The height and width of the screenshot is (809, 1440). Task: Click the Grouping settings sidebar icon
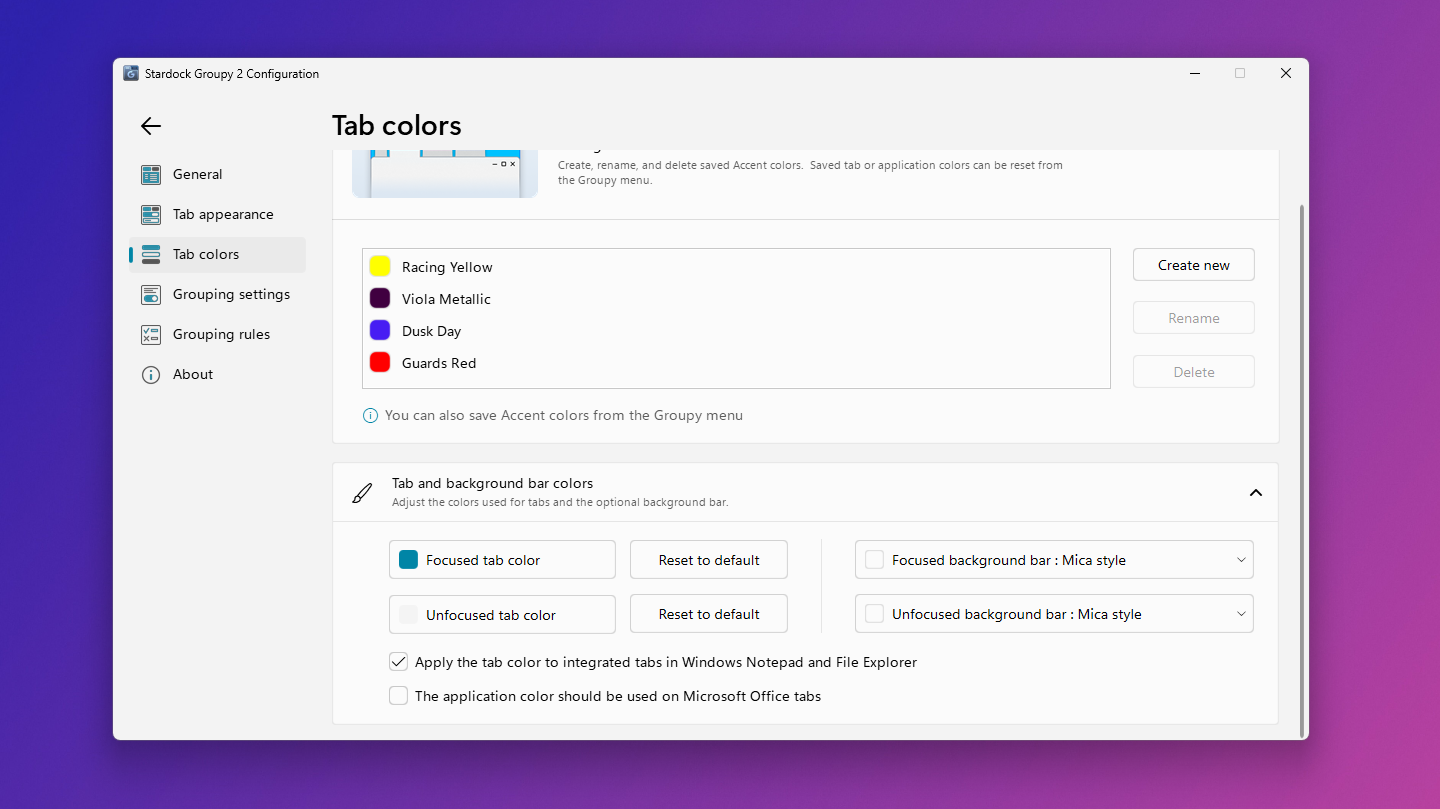coord(151,295)
